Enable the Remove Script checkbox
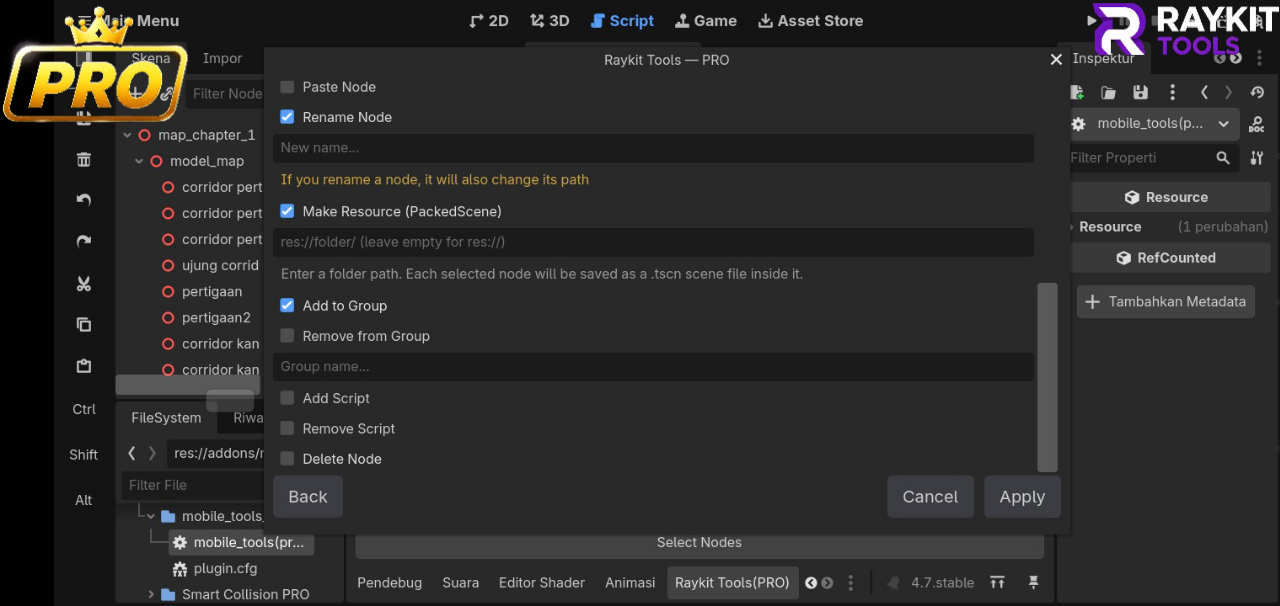1280x606 pixels. [287, 428]
